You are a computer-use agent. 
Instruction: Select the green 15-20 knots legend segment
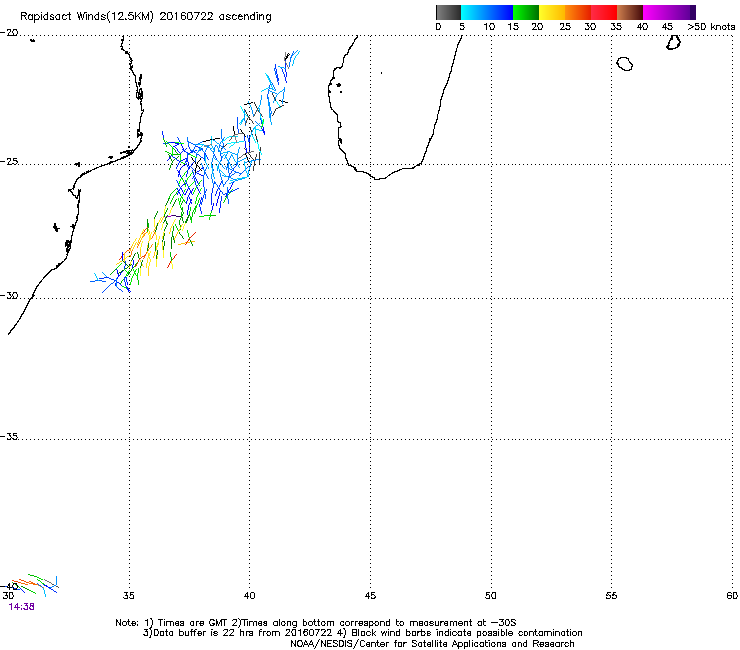point(526,12)
